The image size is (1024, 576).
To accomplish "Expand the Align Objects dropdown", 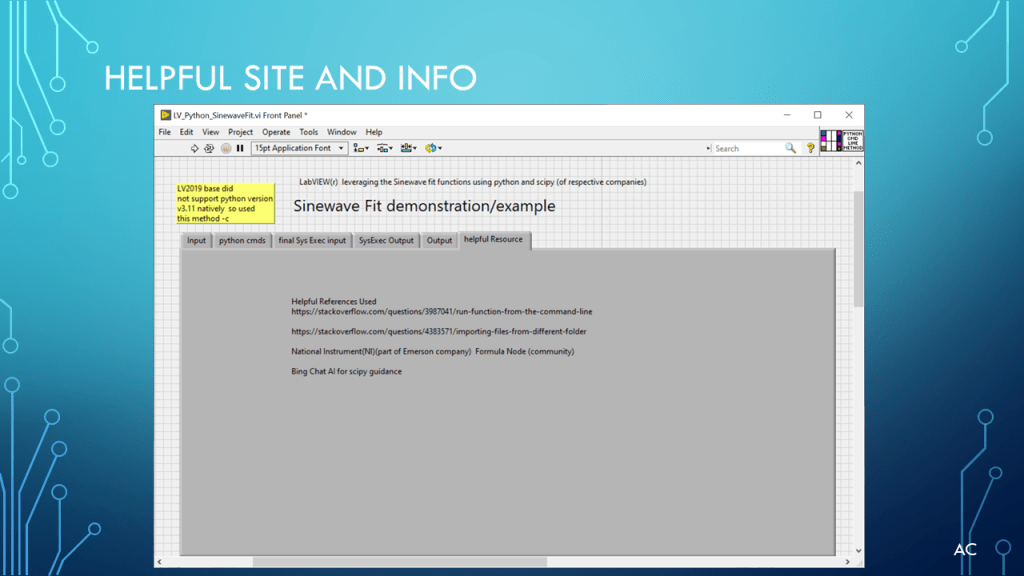I will tap(361, 148).
